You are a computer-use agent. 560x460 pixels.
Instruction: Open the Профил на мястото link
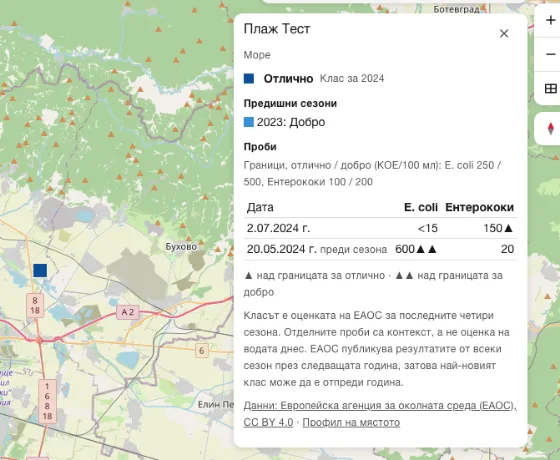tap(351, 422)
